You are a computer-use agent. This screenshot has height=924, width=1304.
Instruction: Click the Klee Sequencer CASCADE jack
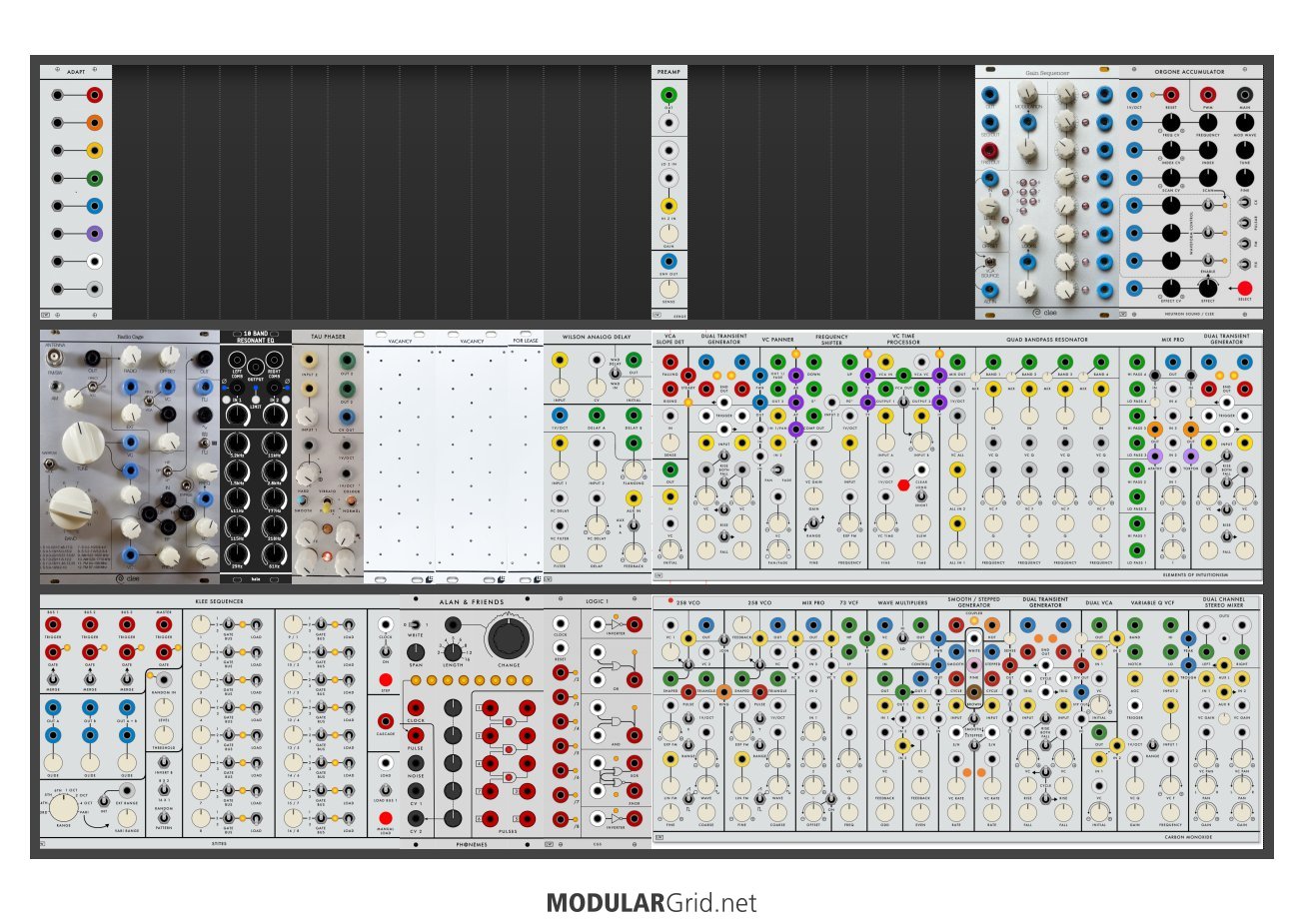point(386,721)
